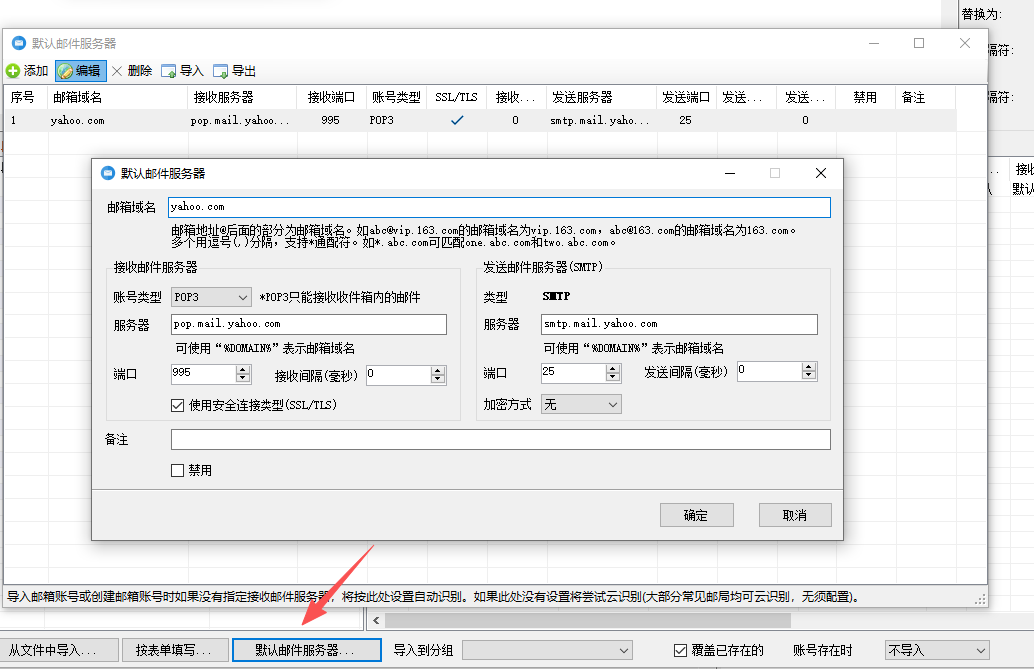Click the 邮箱域名 input field
The image size is (1034, 669).
(499, 207)
